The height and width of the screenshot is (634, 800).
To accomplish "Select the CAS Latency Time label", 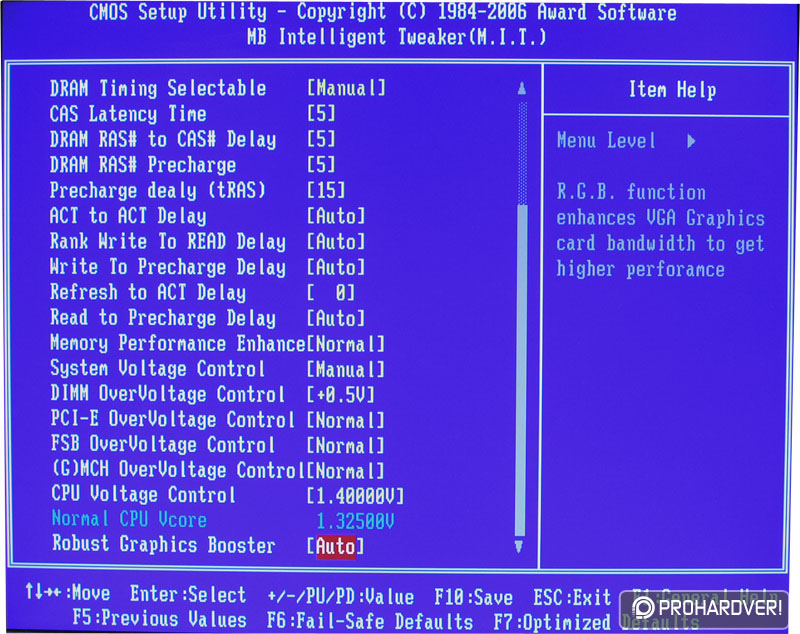I will [128, 113].
